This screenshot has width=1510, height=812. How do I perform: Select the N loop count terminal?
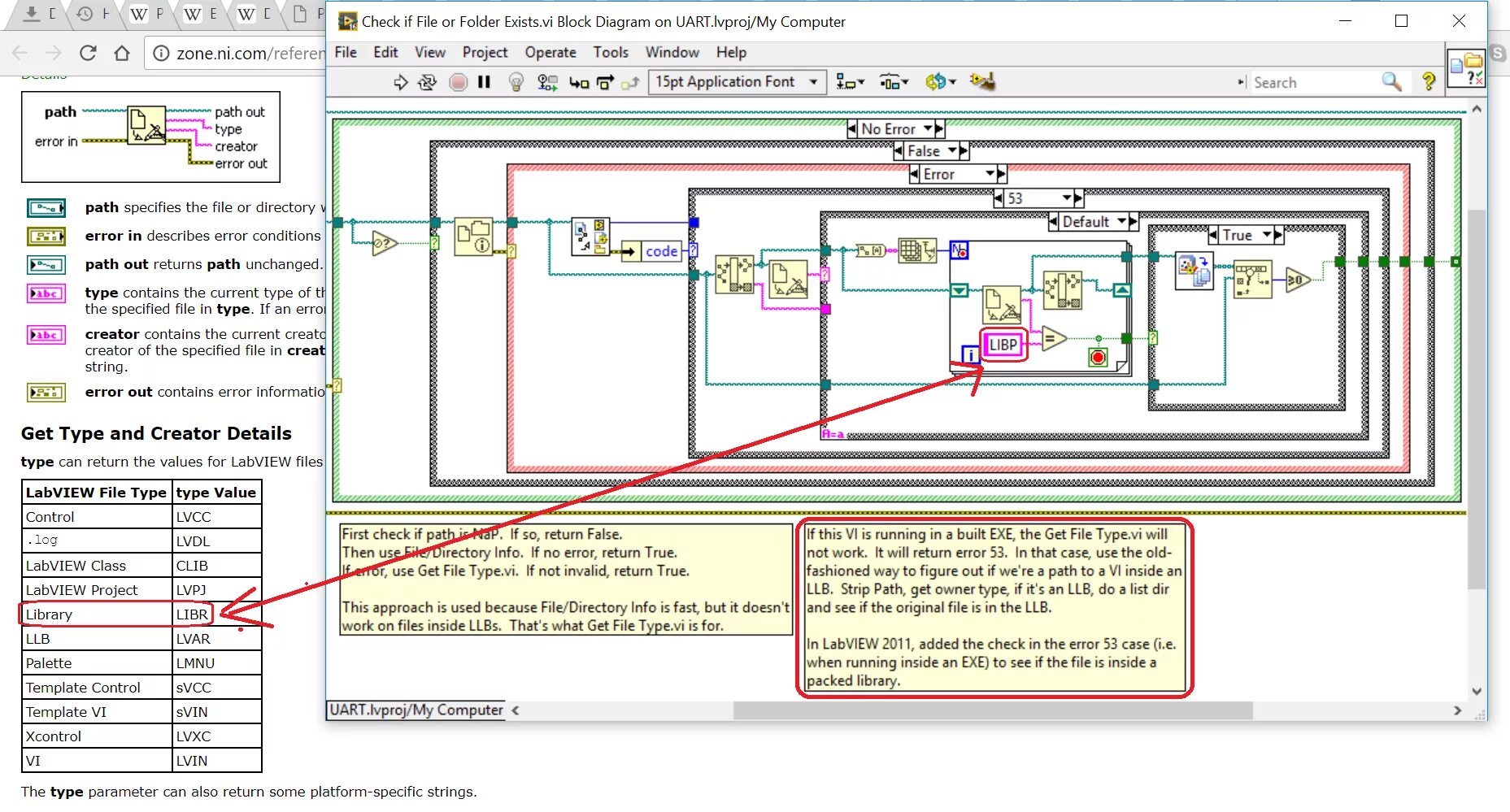[x=960, y=250]
